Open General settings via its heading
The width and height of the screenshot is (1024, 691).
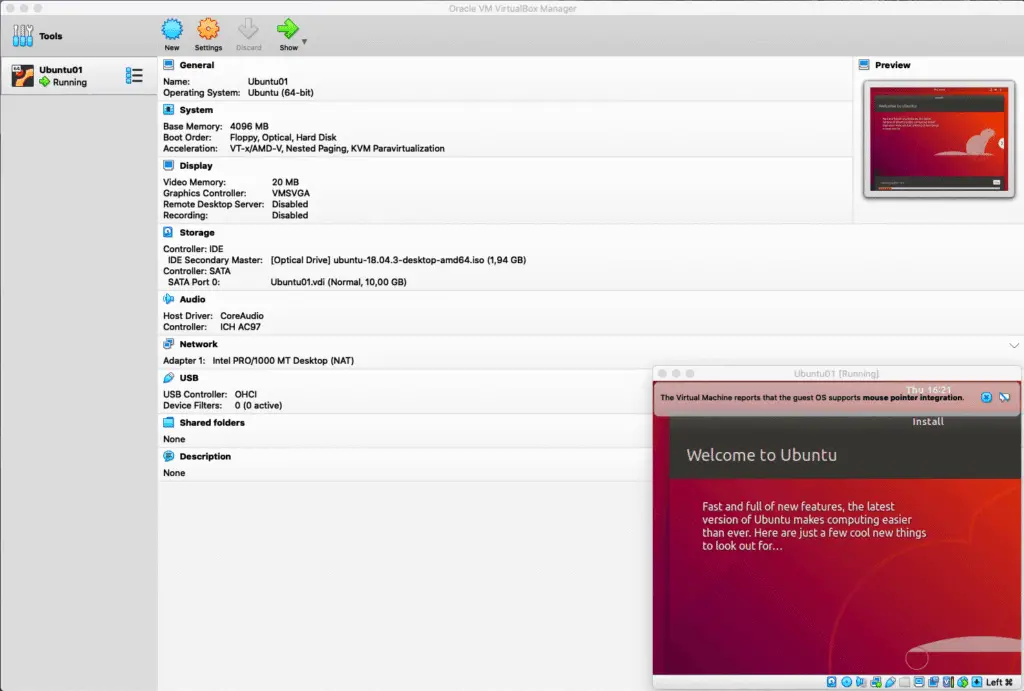(x=197, y=65)
